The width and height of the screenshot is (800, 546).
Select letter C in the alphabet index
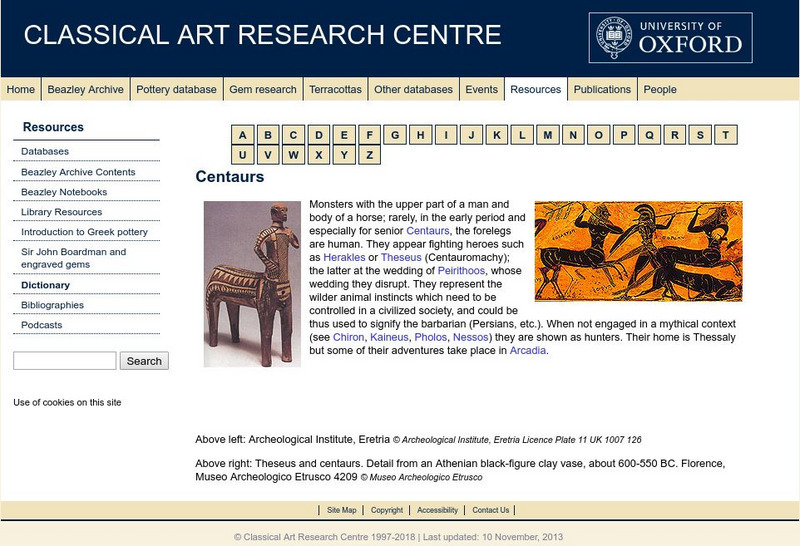pyautogui.click(x=293, y=135)
